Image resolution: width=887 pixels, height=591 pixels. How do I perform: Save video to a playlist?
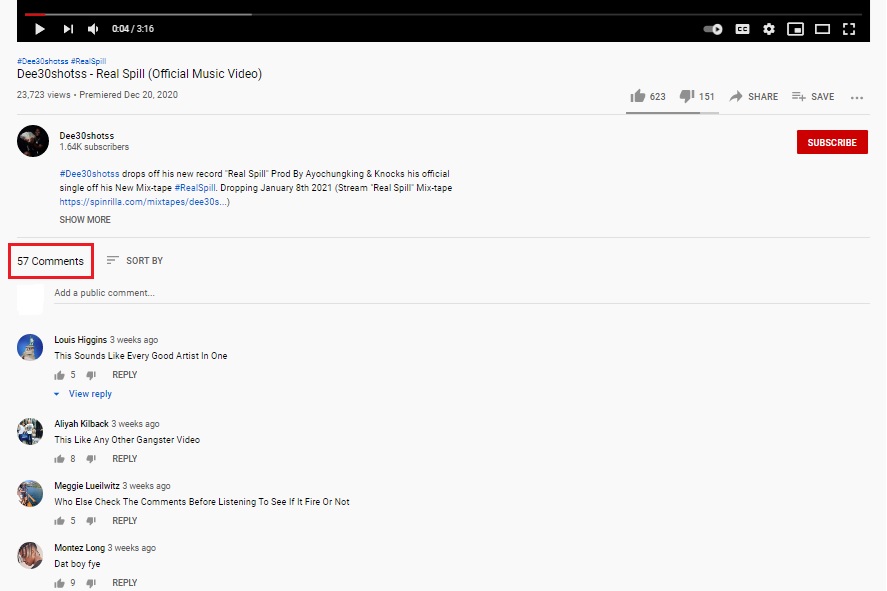(812, 97)
